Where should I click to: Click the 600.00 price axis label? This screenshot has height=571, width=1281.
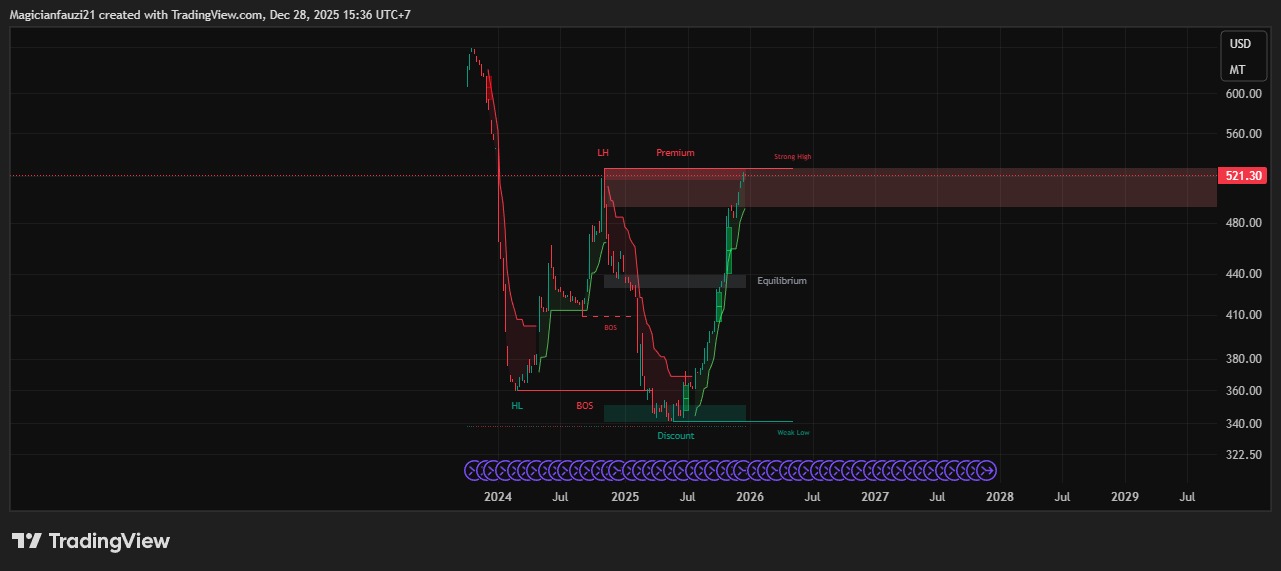[1242, 94]
